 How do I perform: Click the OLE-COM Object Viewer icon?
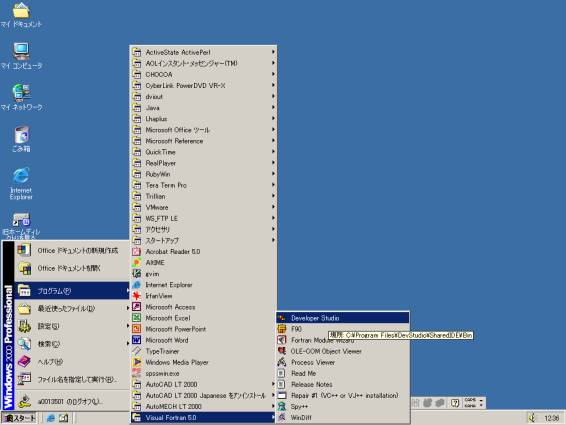pyautogui.click(x=282, y=351)
